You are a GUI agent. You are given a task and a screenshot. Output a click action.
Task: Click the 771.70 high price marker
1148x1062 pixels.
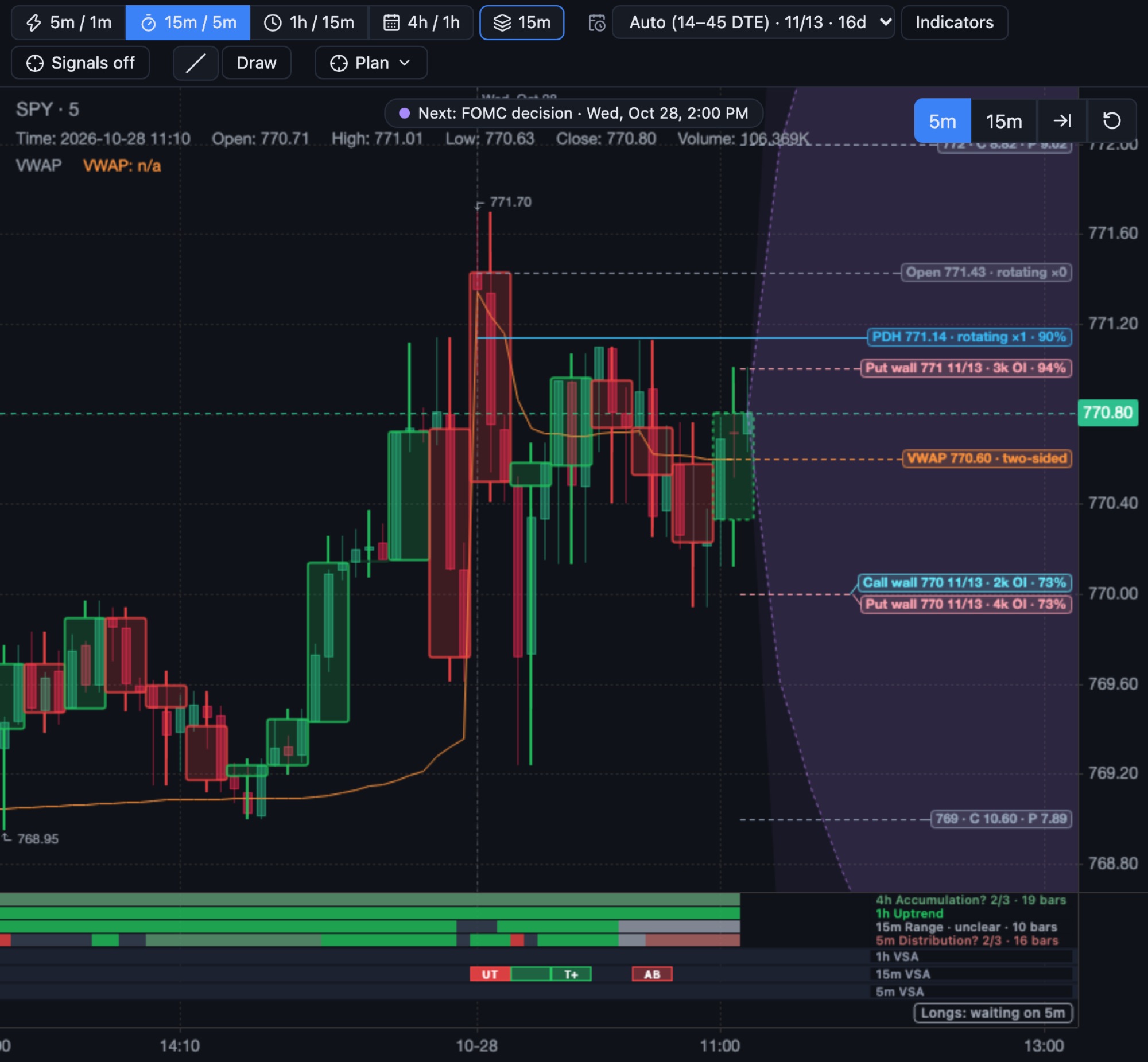[510, 203]
